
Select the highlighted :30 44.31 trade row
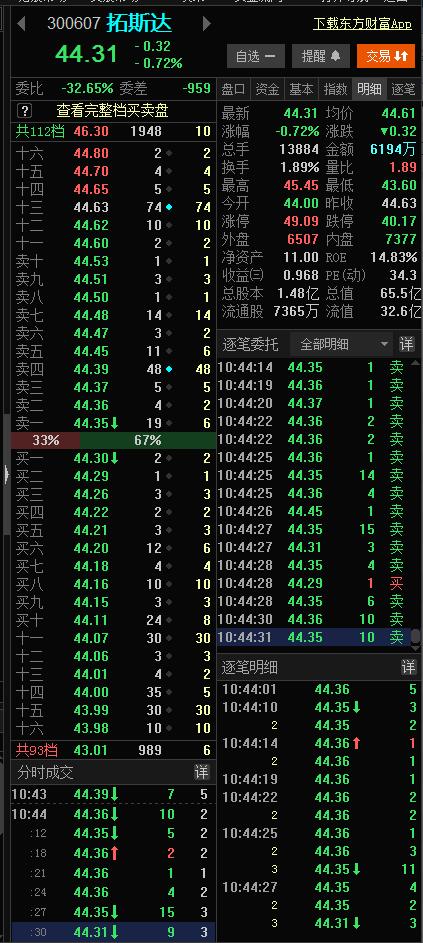113,932
